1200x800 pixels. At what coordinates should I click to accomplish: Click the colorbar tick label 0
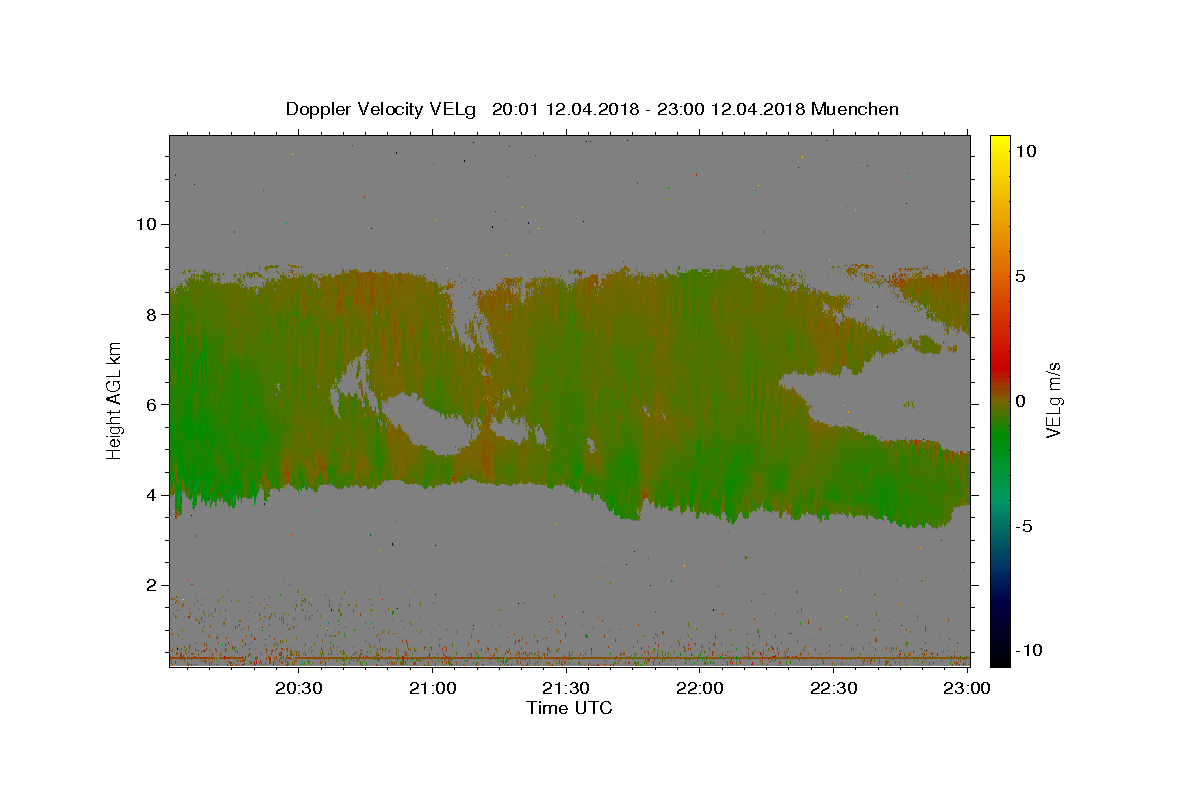click(x=1020, y=401)
